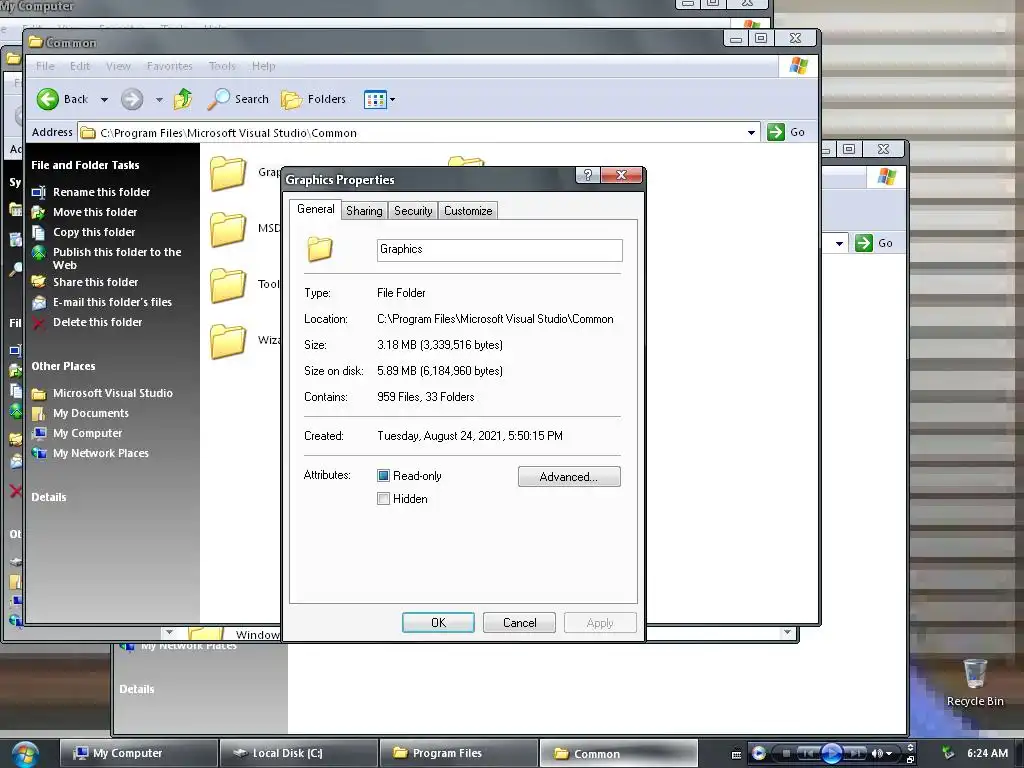The width and height of the screenshot is (1024, 768).
Task: Click Go button in rear right window
Action: click(x=874, y=243)
